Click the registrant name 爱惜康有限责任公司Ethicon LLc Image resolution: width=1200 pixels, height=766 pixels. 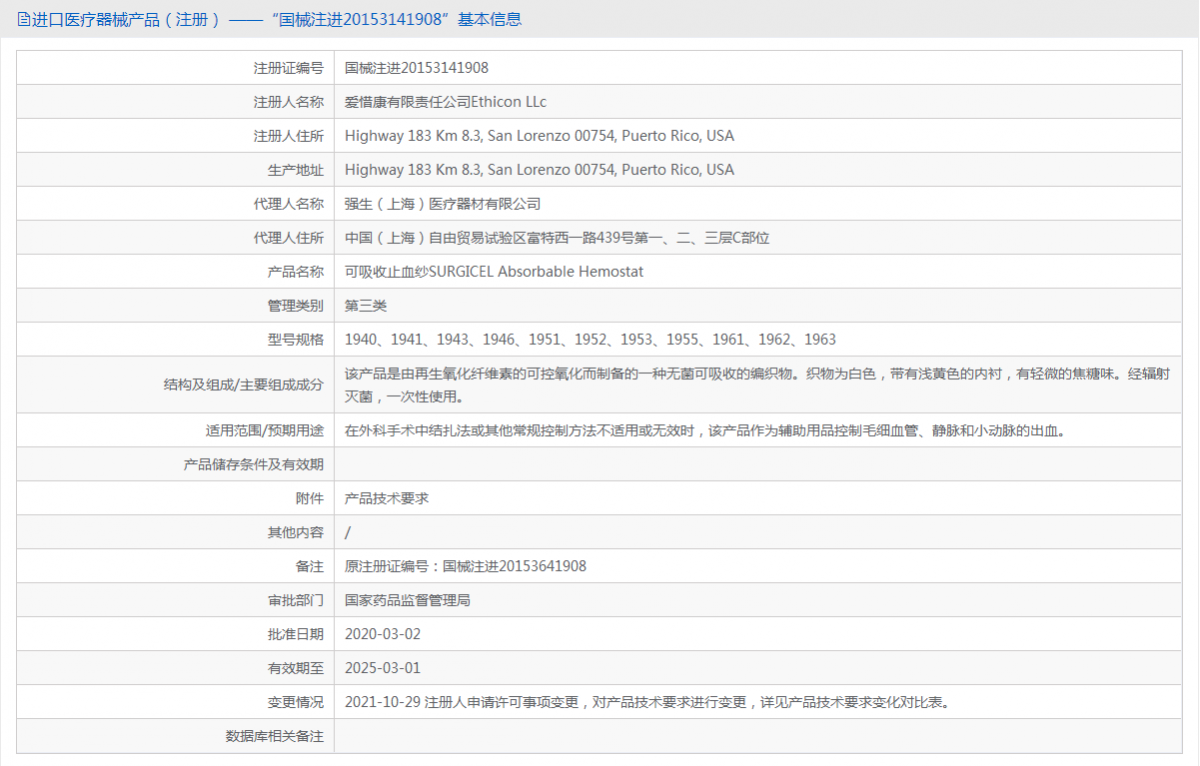pyautogui.click(x=445, y=102)
